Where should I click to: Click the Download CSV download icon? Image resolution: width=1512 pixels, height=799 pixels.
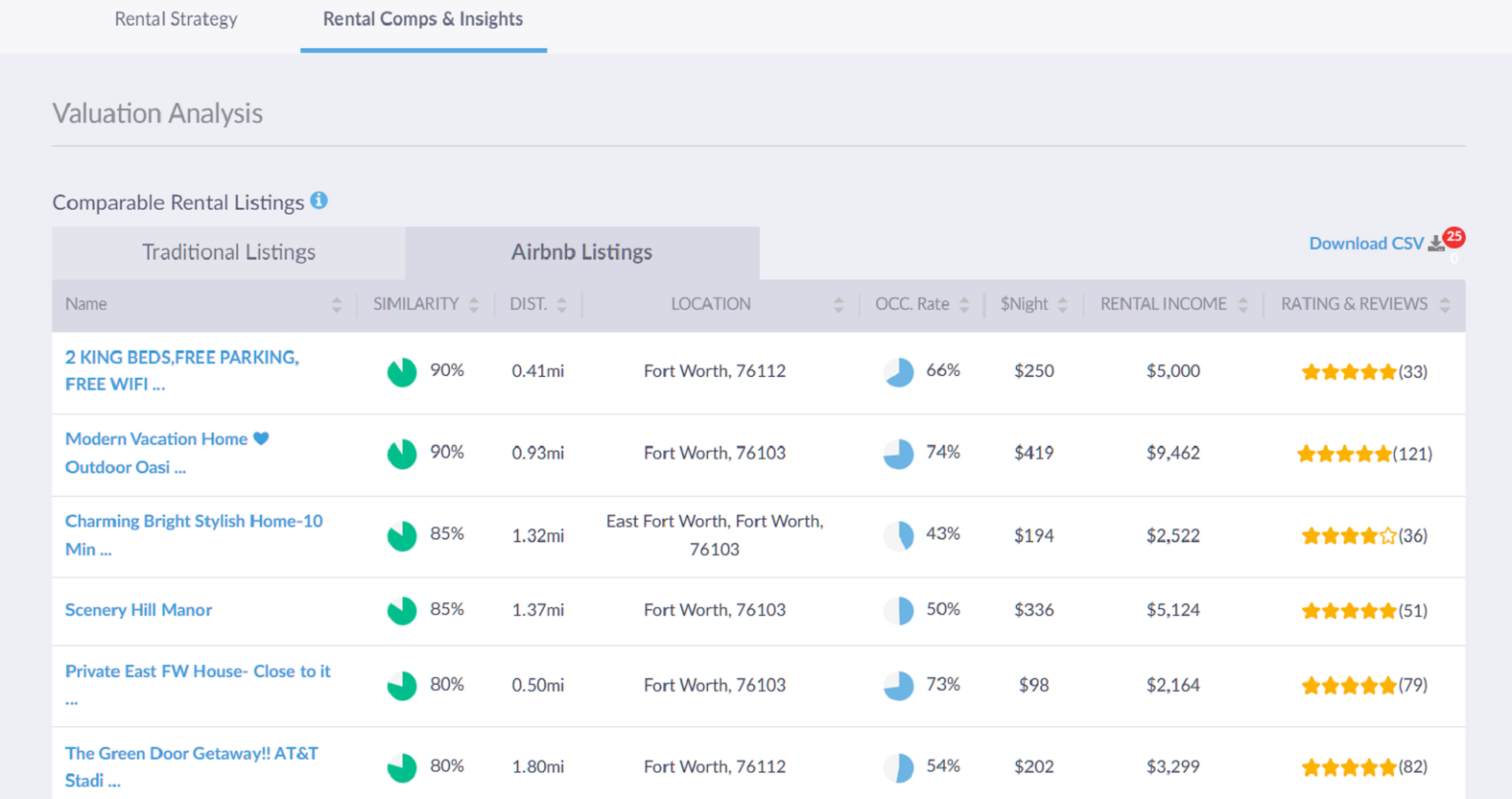(1436, 243)
